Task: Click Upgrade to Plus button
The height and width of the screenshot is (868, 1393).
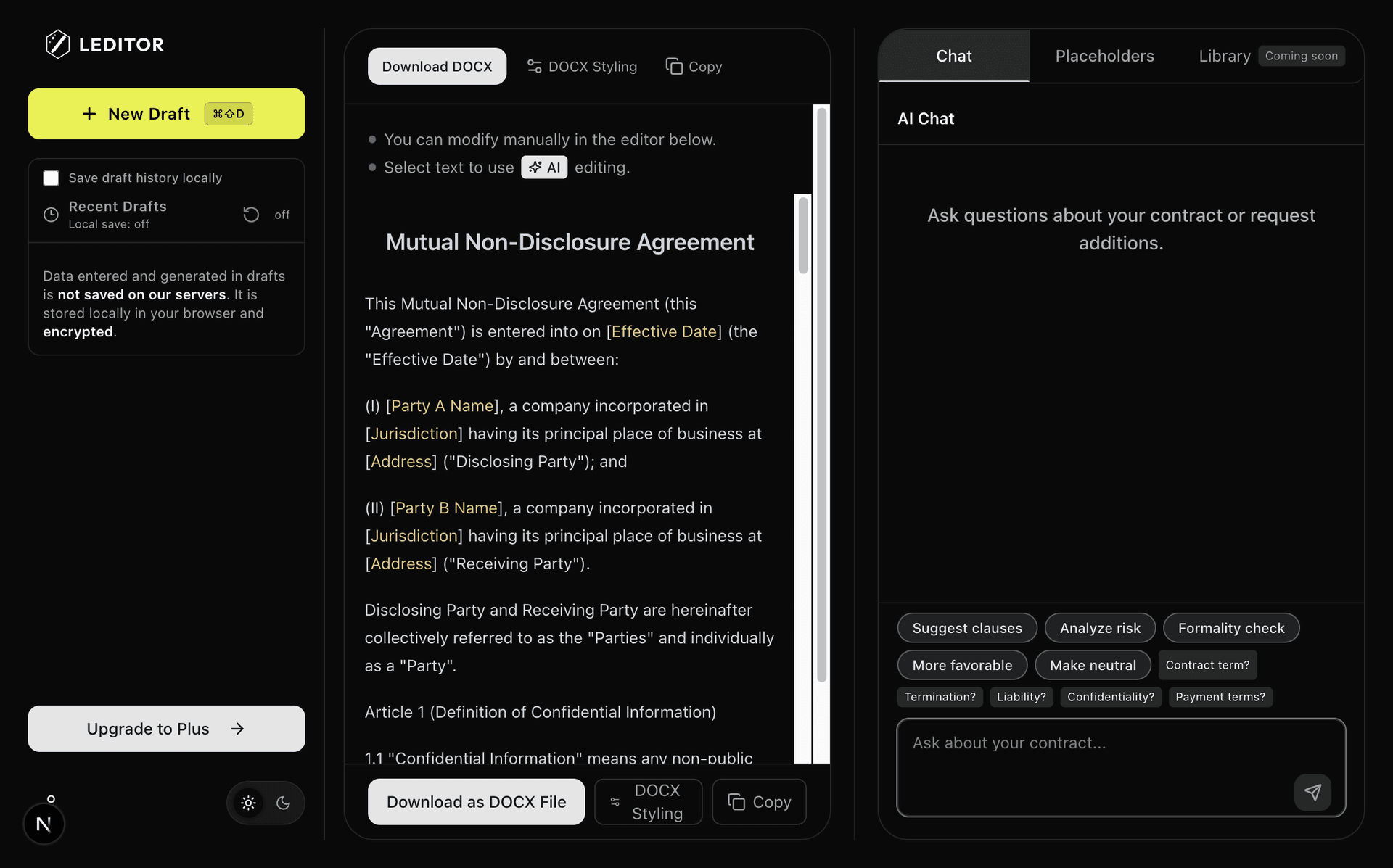Action: (166, 729)
